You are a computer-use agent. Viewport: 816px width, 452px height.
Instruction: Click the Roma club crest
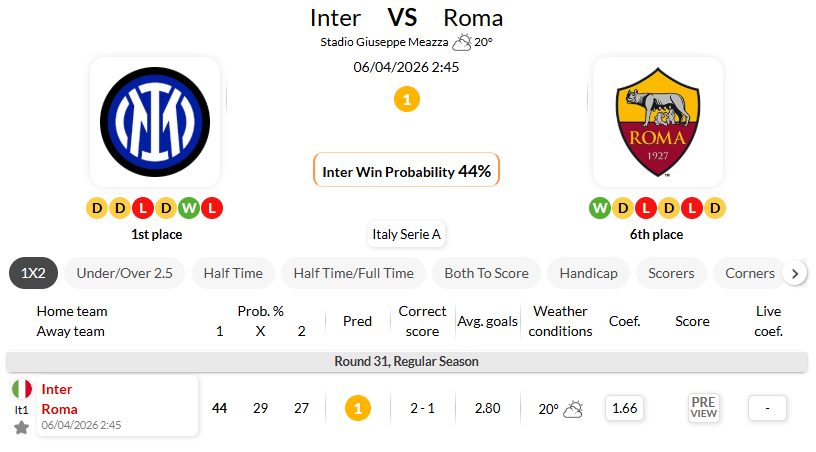657,121
